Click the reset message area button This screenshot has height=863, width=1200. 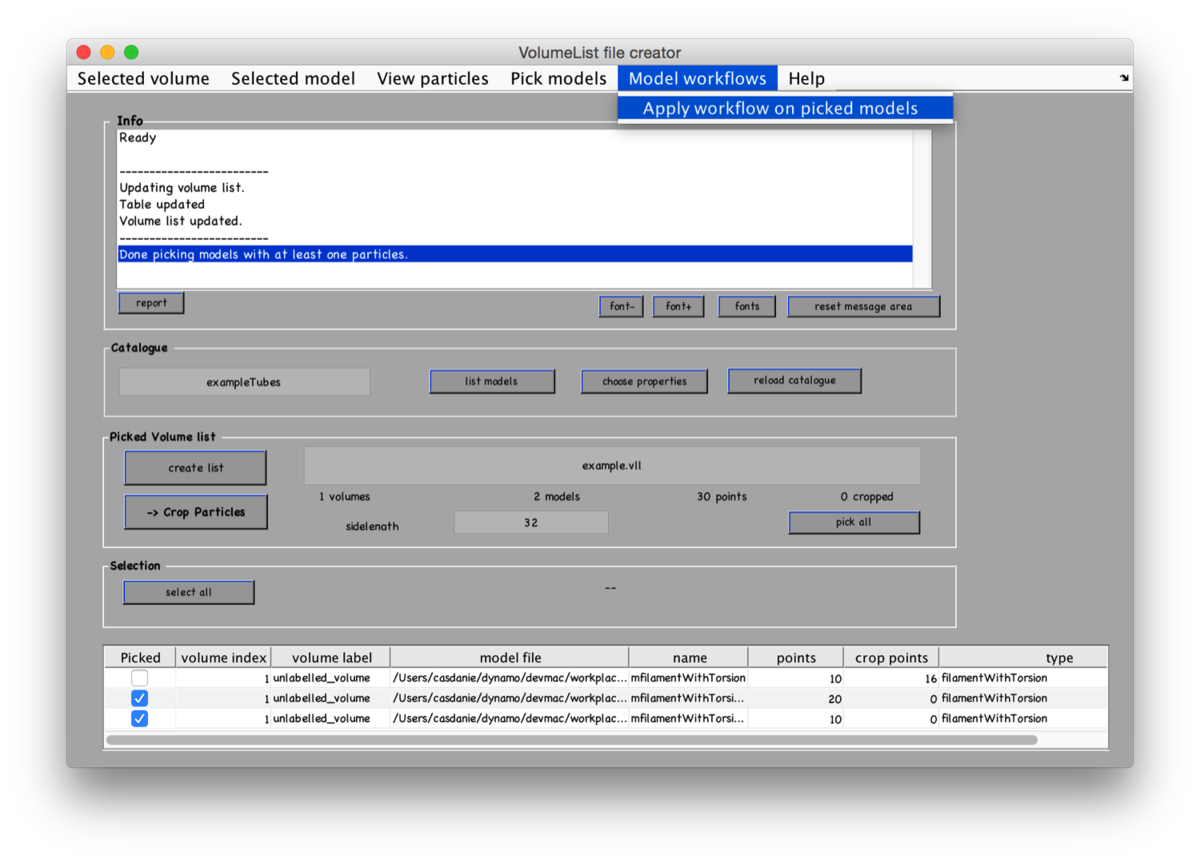tap(863, 306)
